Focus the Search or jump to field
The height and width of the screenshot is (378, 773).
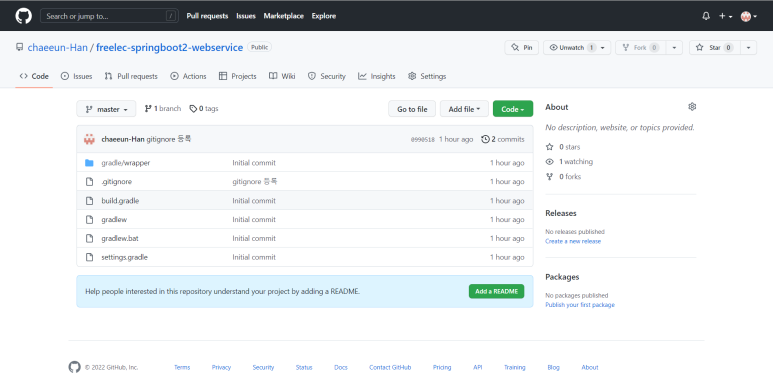pos(109,16)
